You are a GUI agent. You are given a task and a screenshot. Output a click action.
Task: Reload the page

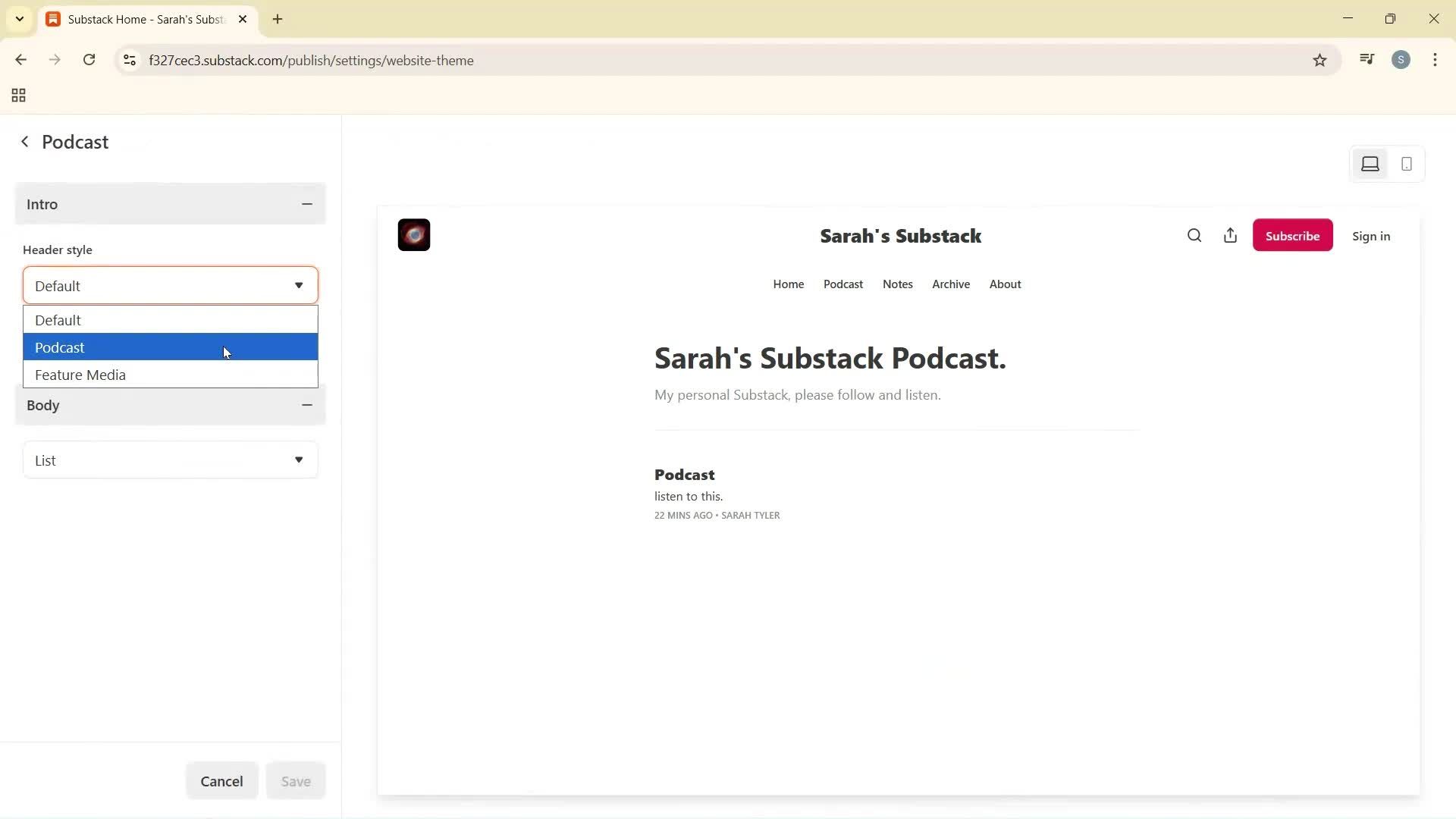[89, 60]
